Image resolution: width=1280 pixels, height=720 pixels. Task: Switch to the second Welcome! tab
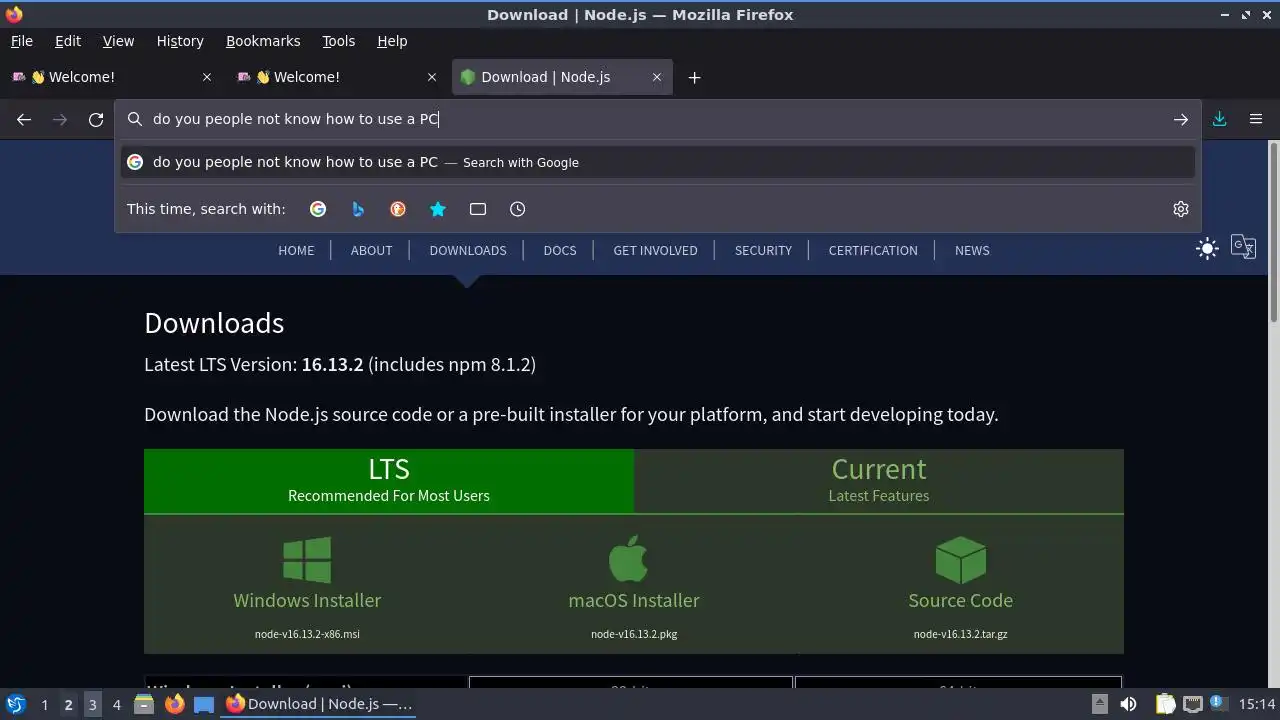click(x=335, y=77)
